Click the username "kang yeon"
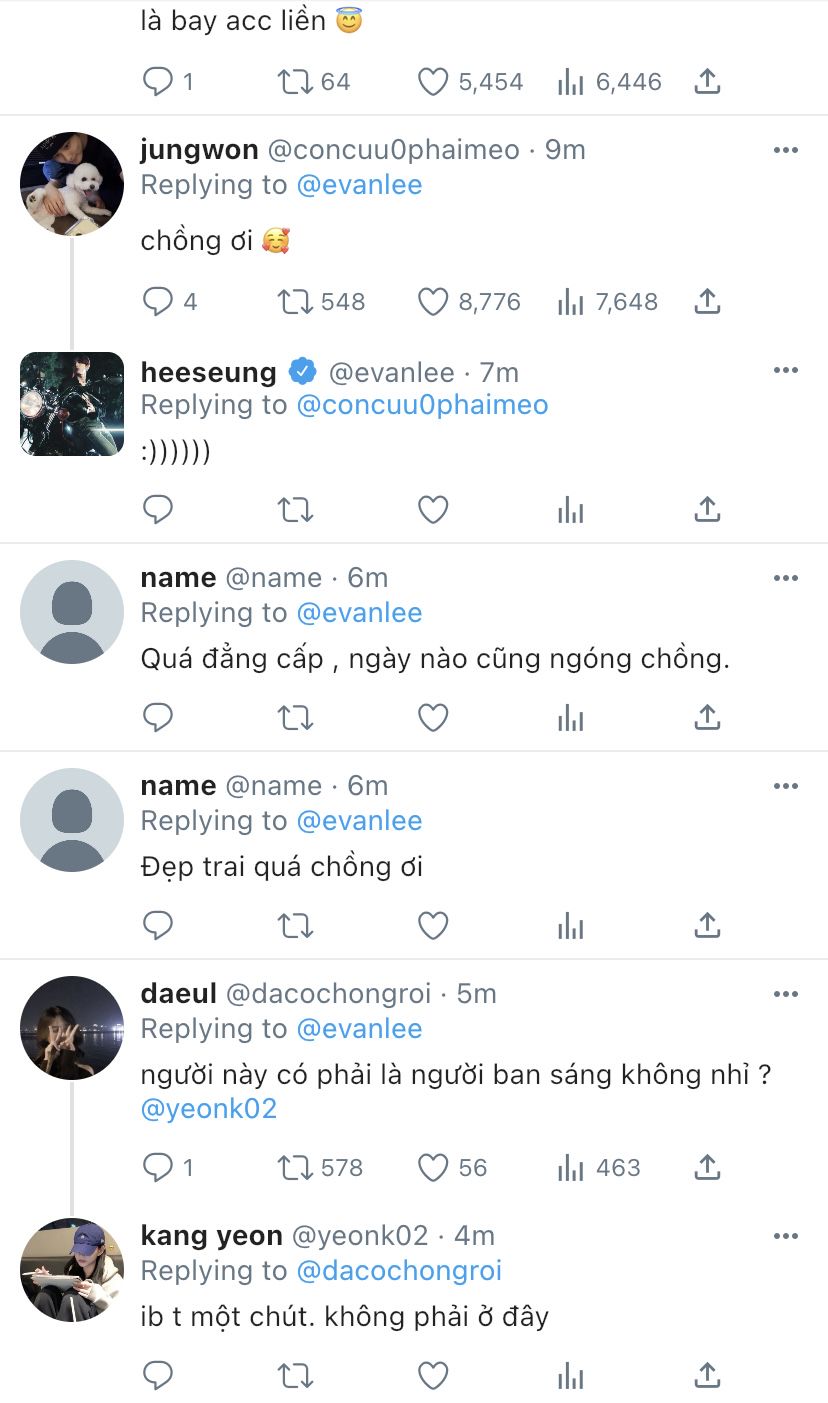This screenshot has width=828, height=1403. tap(211, 1236)
